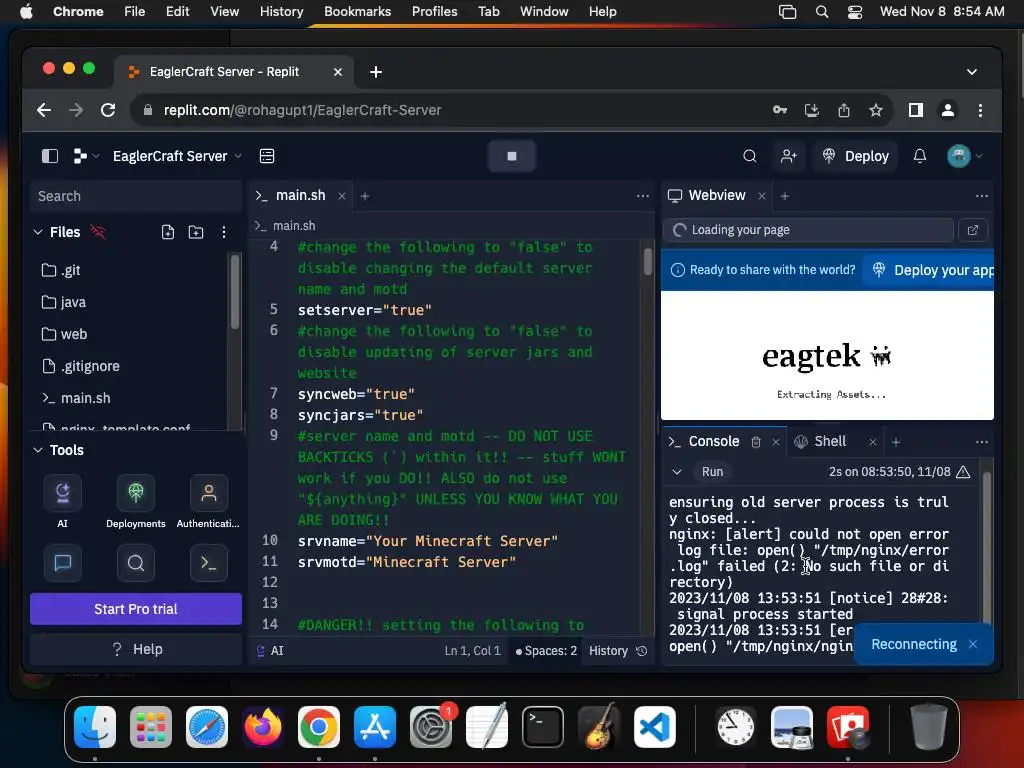Open the workspace layout icon beside project name
The height and width of the screenshot is (768, 1024).
(x=266, y=156)
